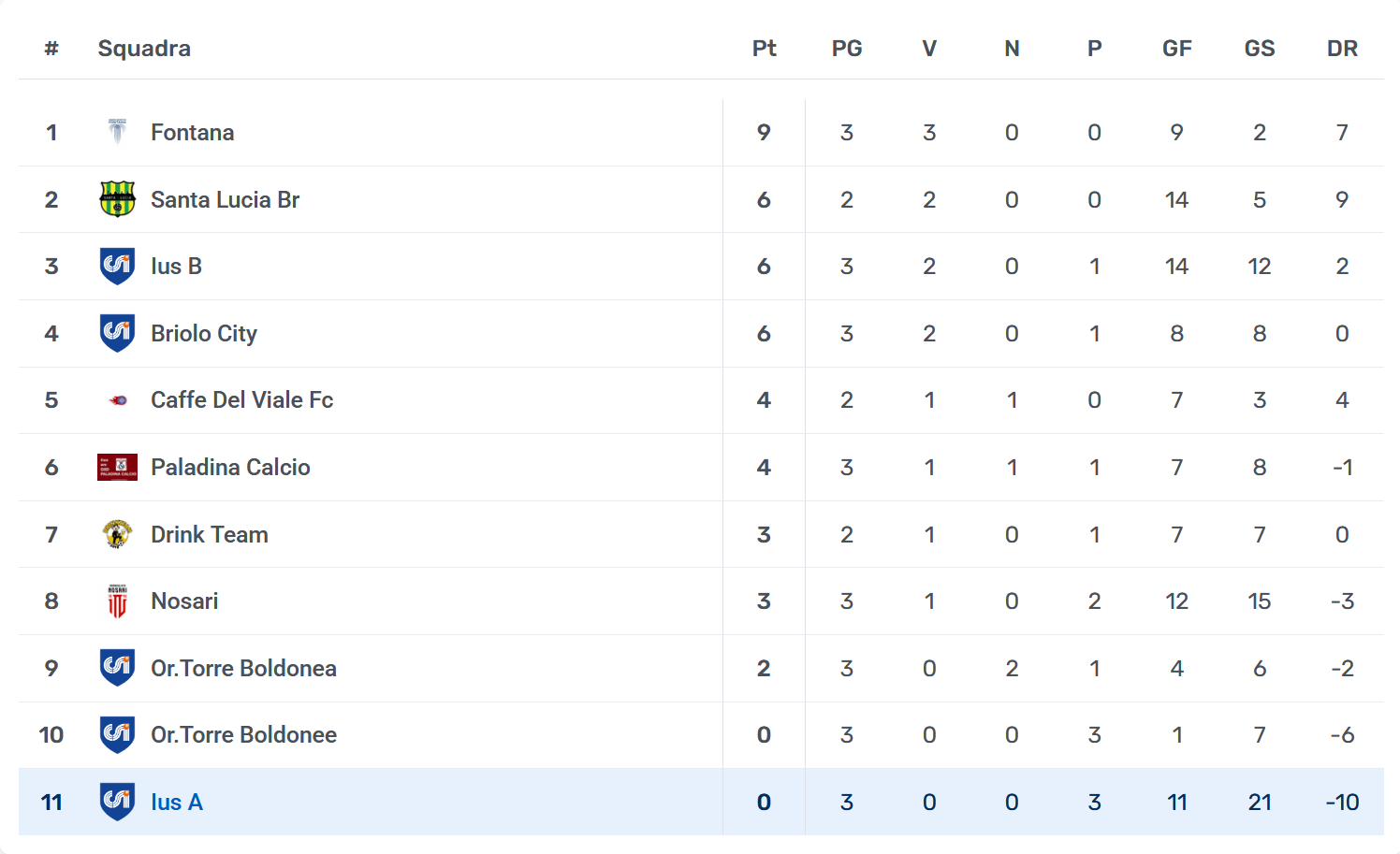The height and width of the screenshot is (854, 1400).
Task: Click the DR column header
Action: pyautogui.click(x=1342, y=49)
